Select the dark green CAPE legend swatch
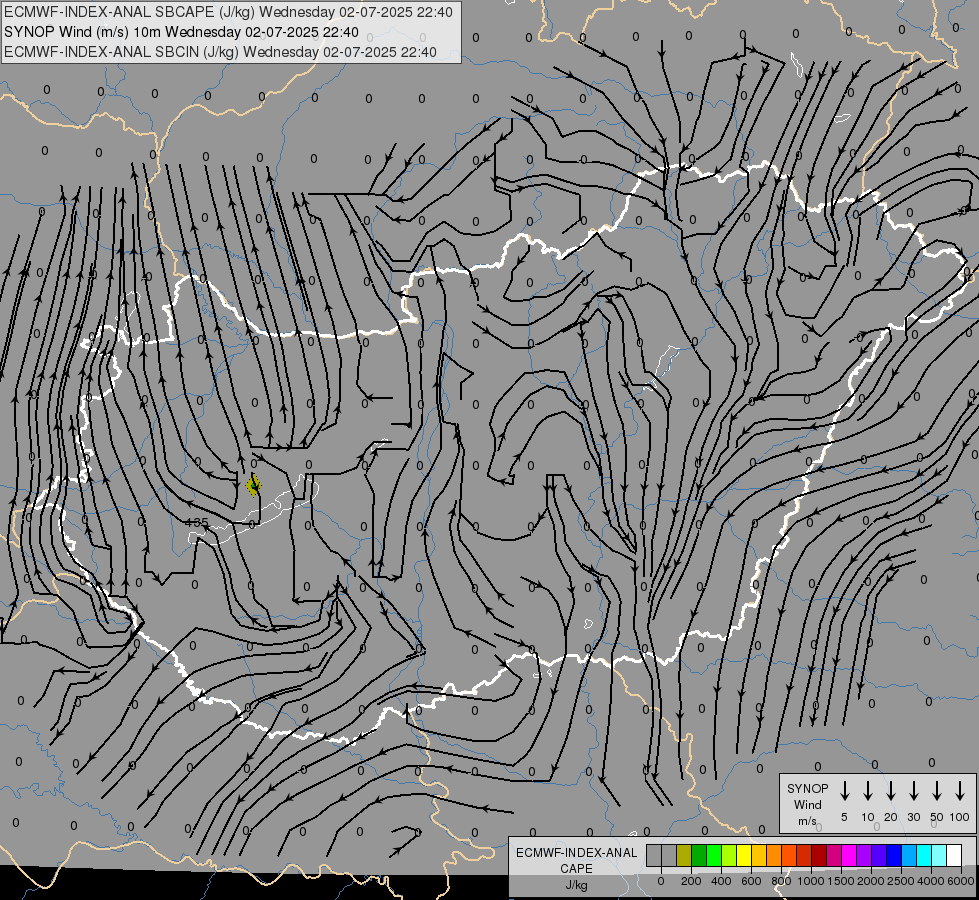The width and height of the screenshot is (979, 900). 699,855
